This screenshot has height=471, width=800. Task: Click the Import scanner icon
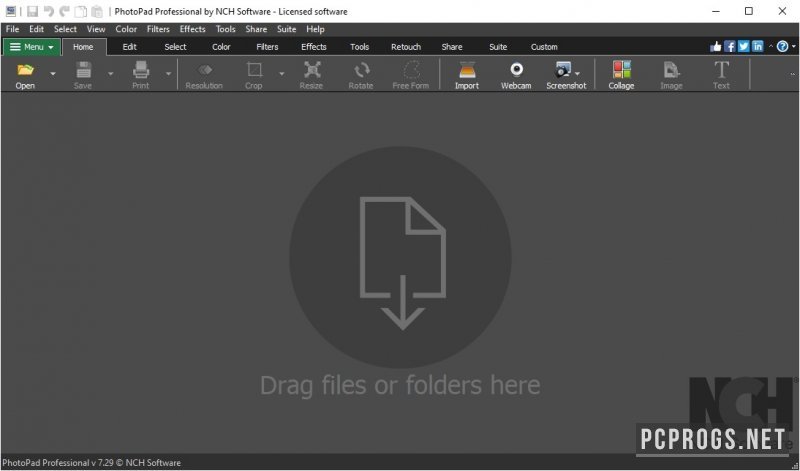coord(467,69)
